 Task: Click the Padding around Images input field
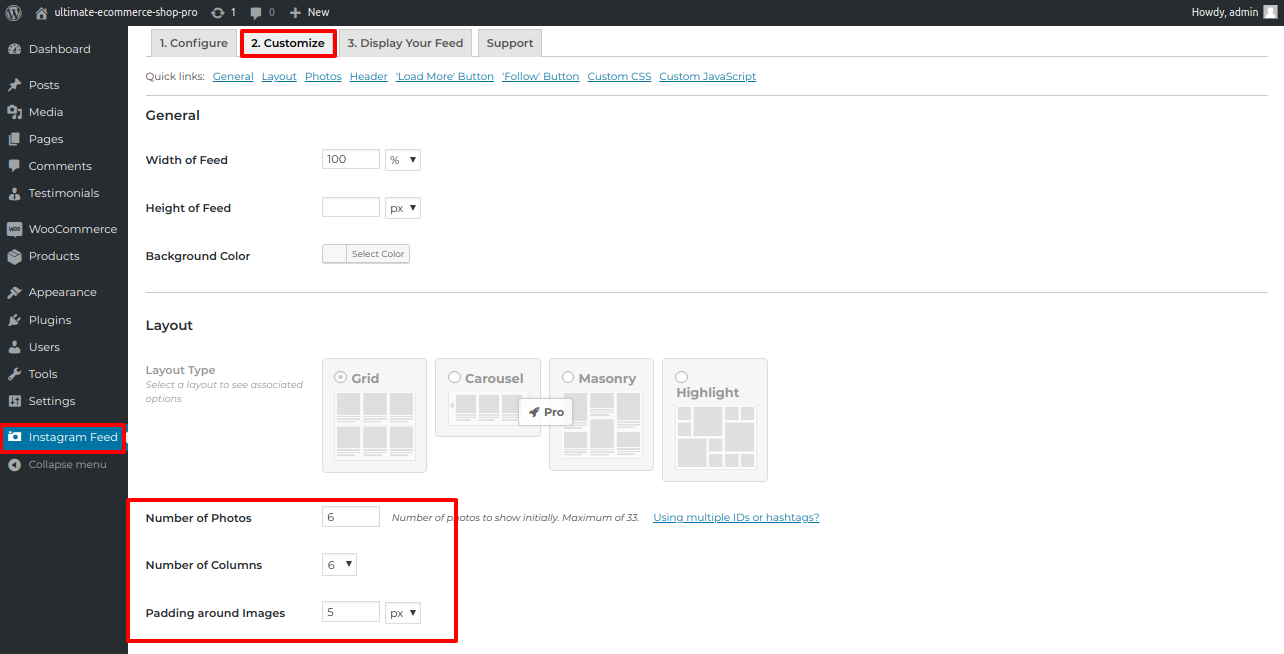tap(351, 613)
